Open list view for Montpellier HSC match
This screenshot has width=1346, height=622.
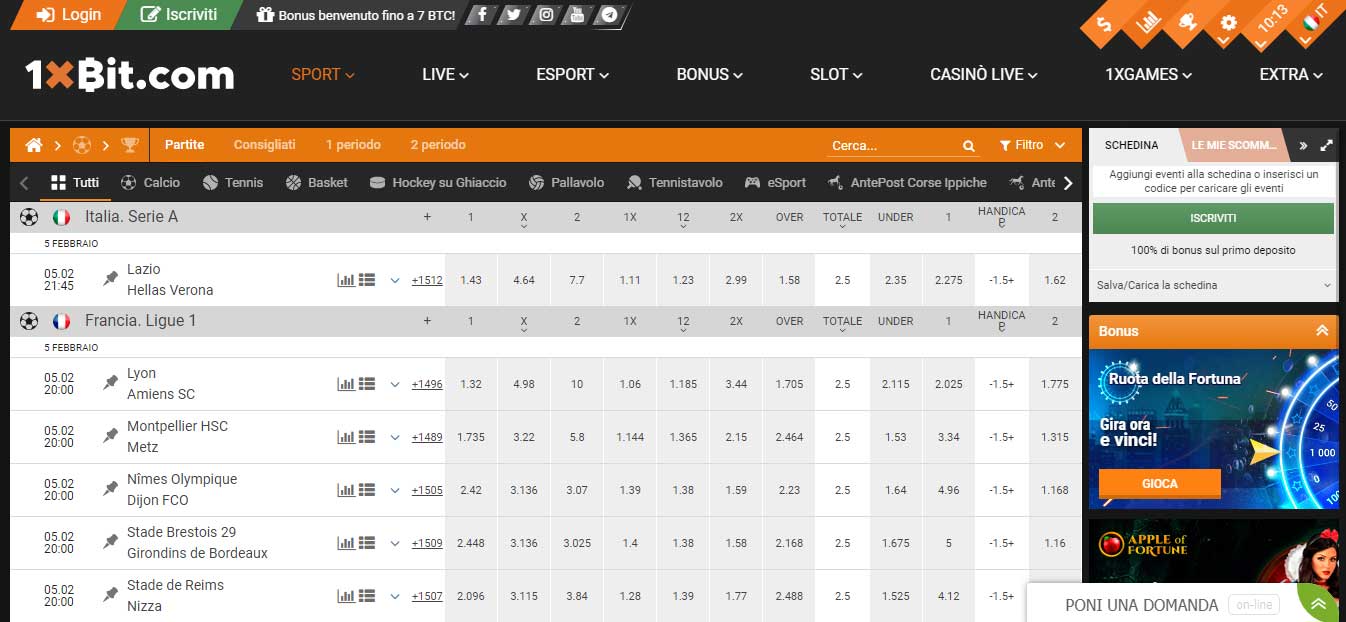367,437
